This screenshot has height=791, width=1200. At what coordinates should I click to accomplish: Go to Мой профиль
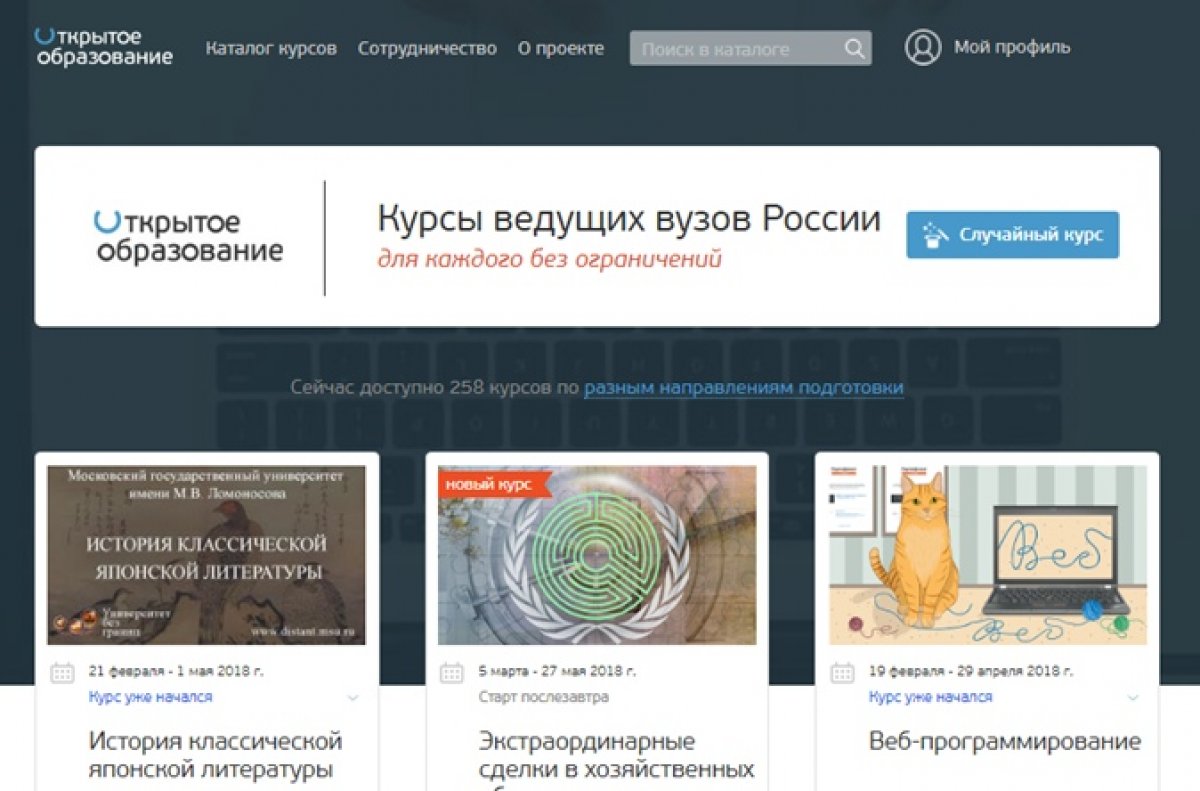(1012, 47)
